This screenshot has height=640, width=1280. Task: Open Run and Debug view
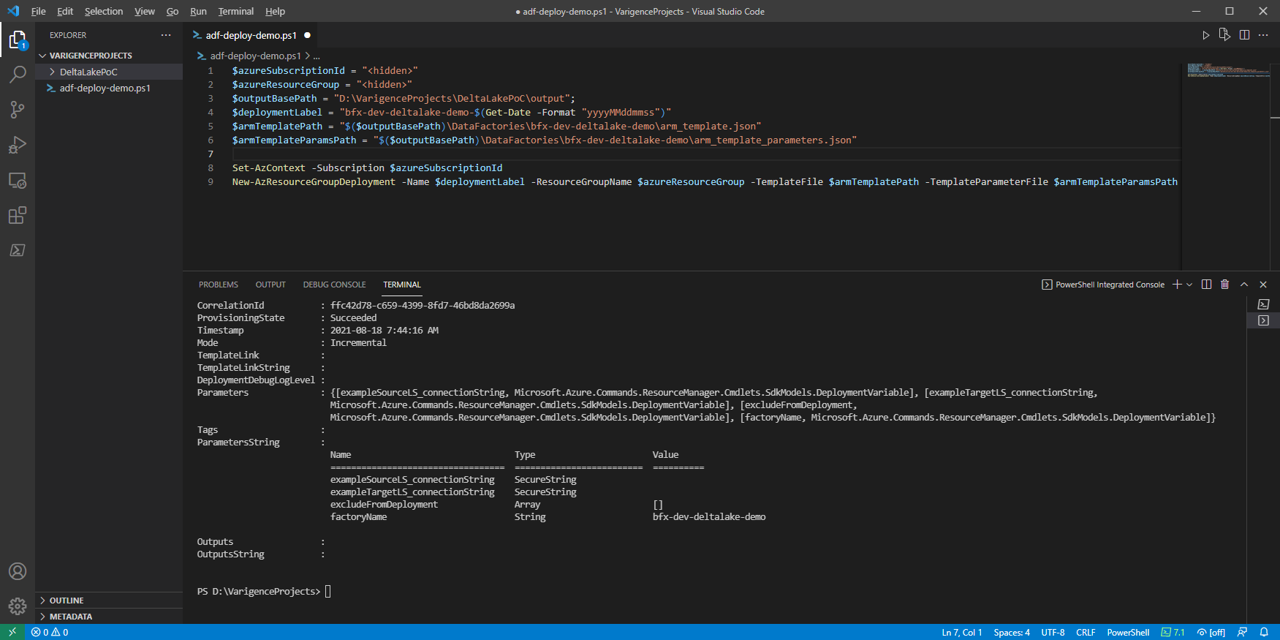coord(17,145)
